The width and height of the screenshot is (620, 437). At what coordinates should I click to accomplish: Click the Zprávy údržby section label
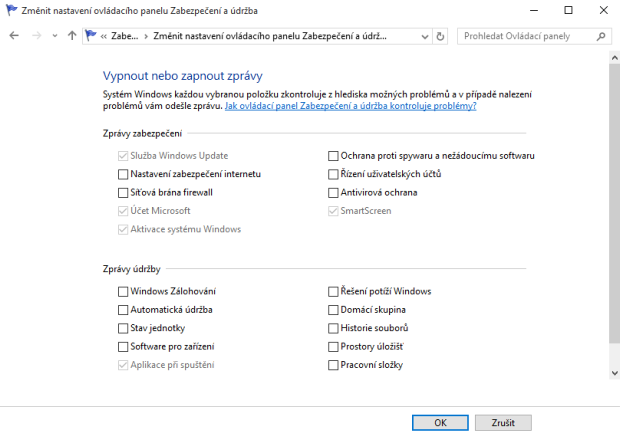click(x=132, y=269)
